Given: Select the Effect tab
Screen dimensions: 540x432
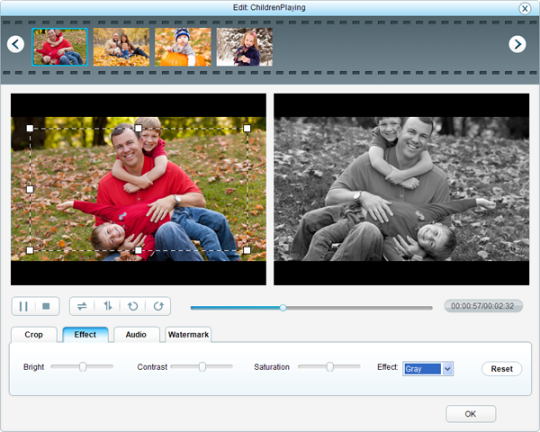Looking at the screenshot, I should click(x=85, y=335).
